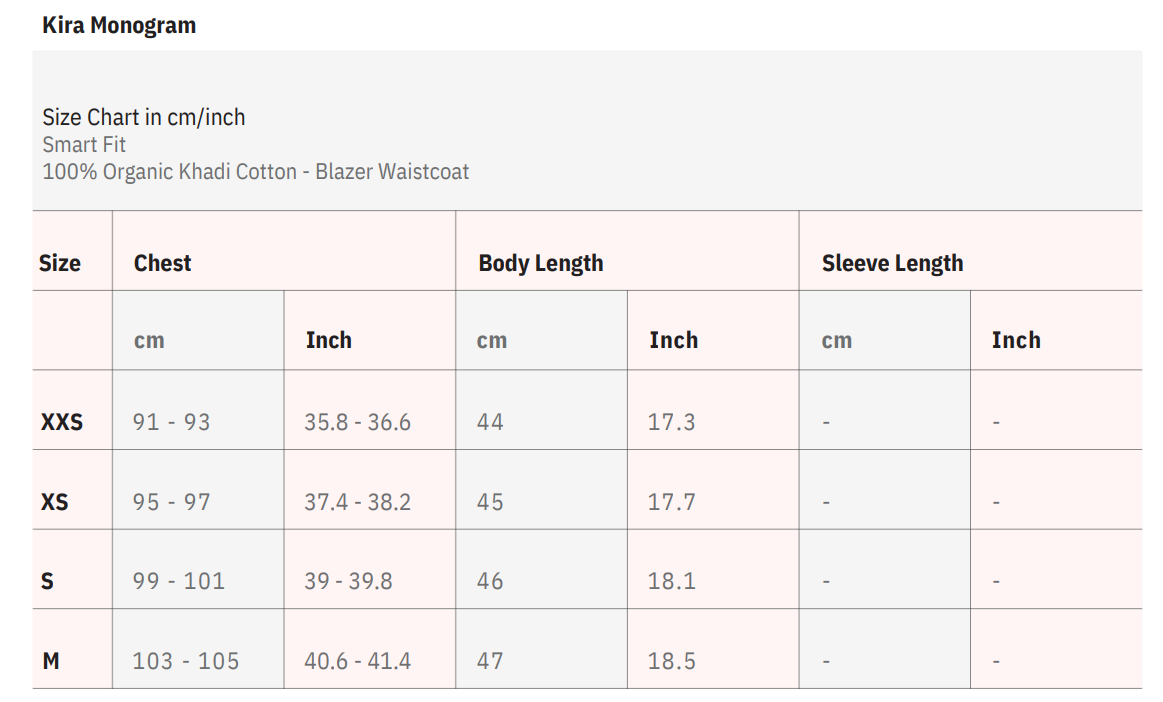Click the Size column header
Viewport: 1163px width, 702px height.
tap(60, 264)
